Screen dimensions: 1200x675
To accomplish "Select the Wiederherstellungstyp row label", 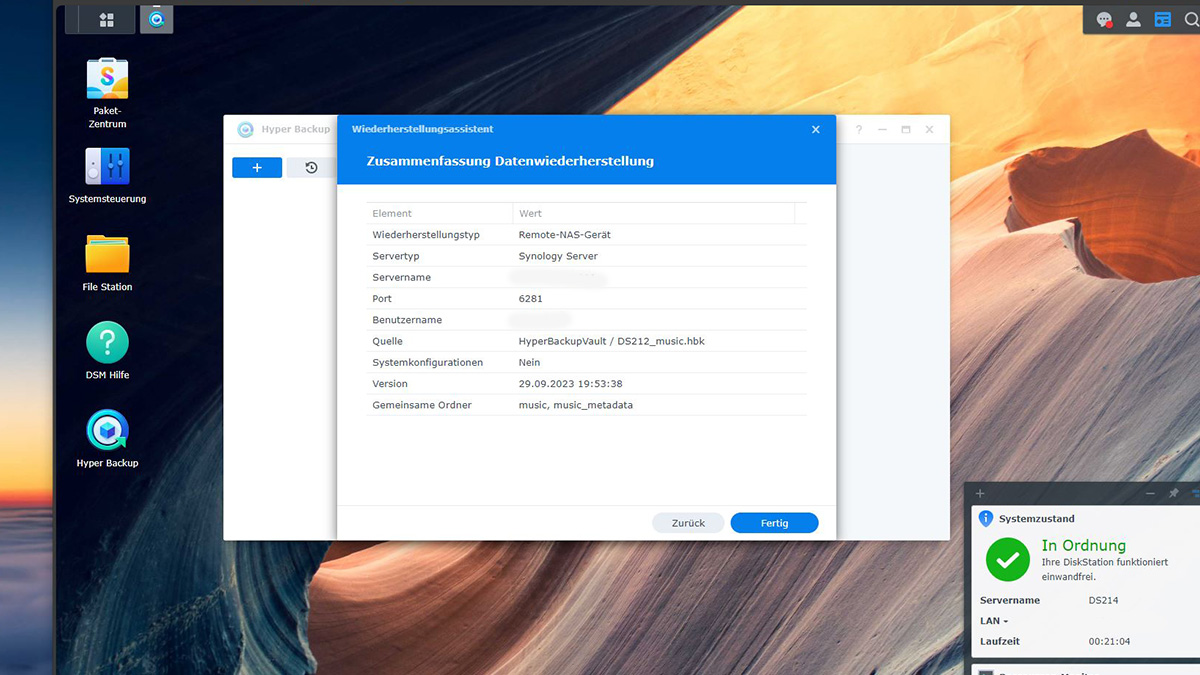I will 426,235.
